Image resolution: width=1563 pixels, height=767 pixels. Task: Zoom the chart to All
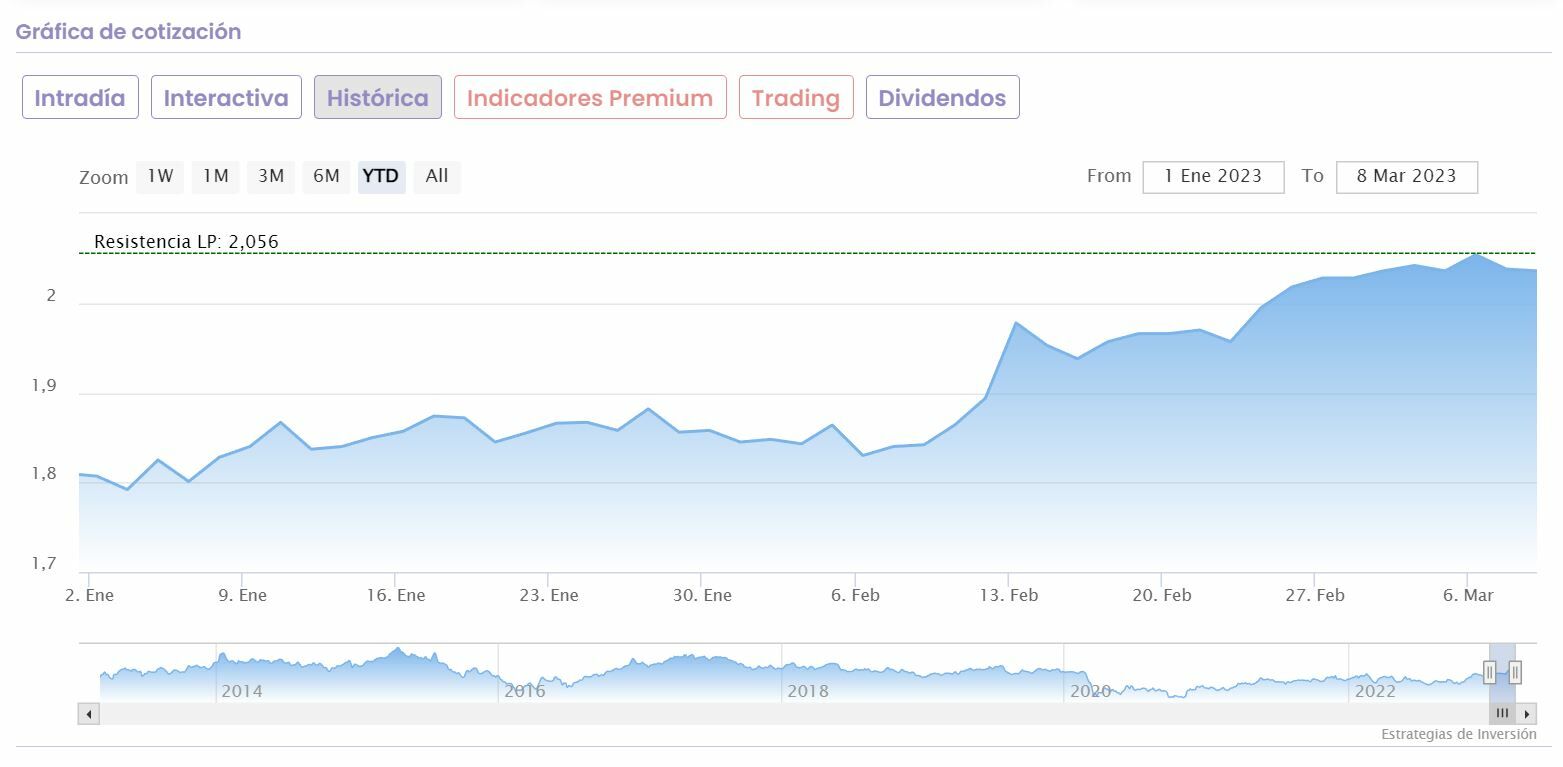[x=437, y=177]
